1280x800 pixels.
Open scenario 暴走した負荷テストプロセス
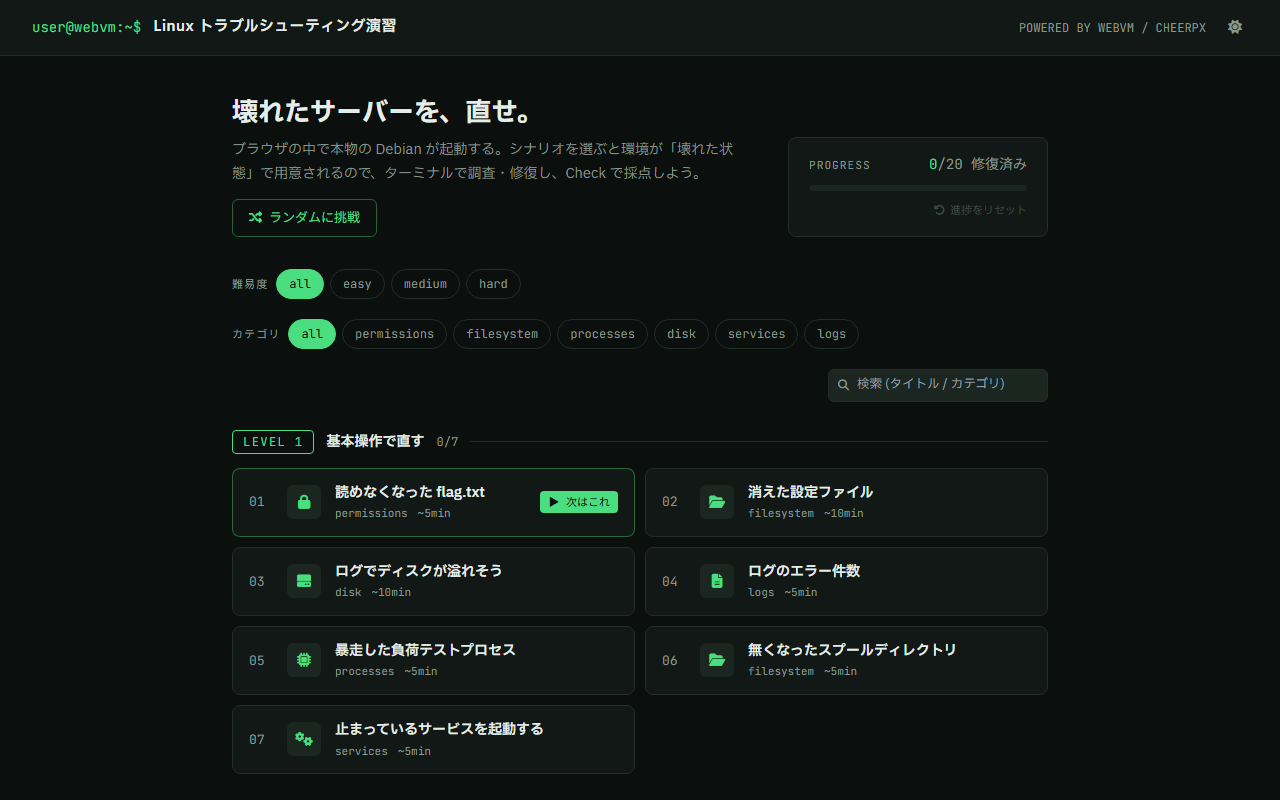click(x=433, y=660)
